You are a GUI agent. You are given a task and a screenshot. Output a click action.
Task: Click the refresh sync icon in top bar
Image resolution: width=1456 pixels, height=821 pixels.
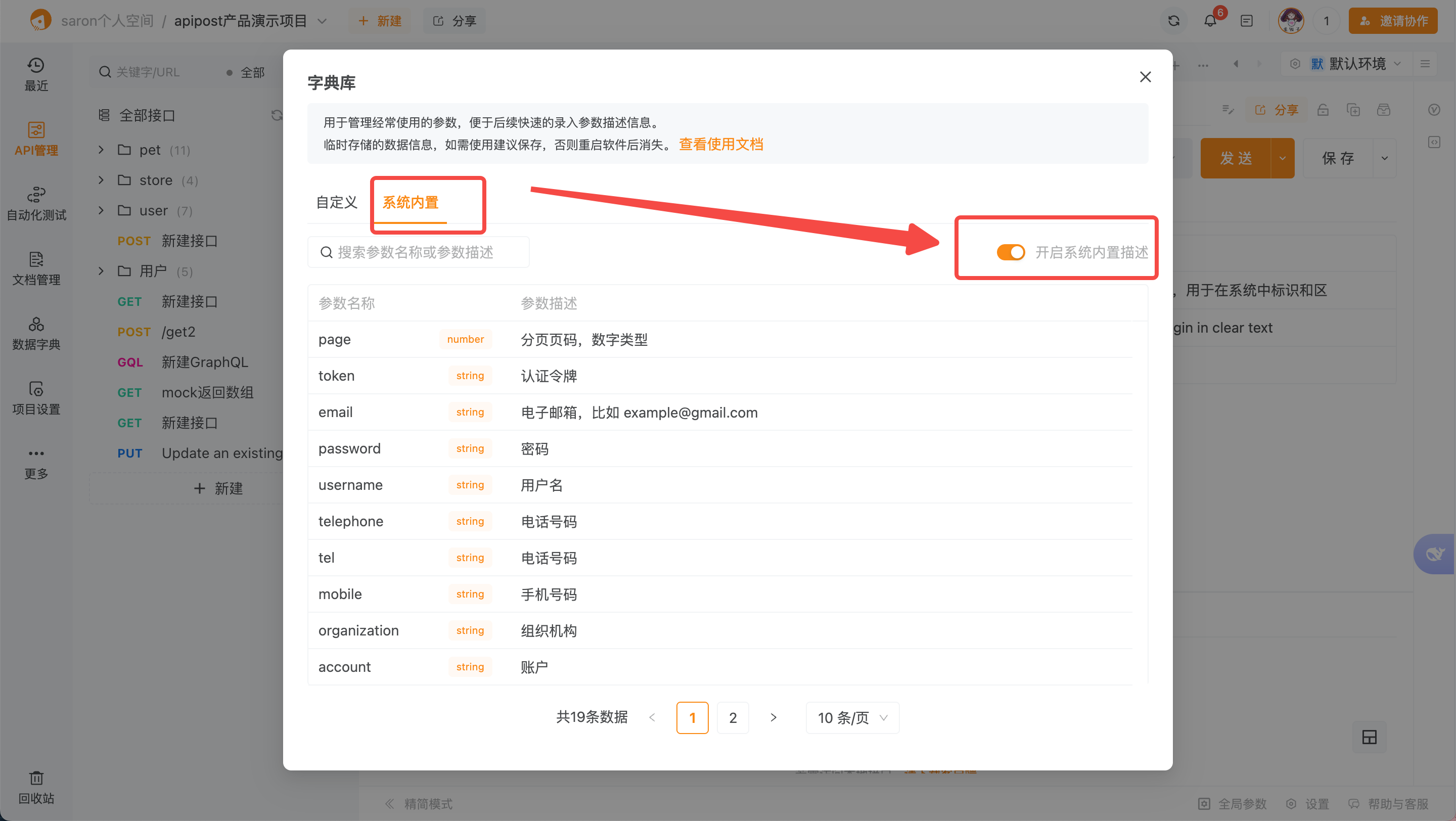[1173, 21]
